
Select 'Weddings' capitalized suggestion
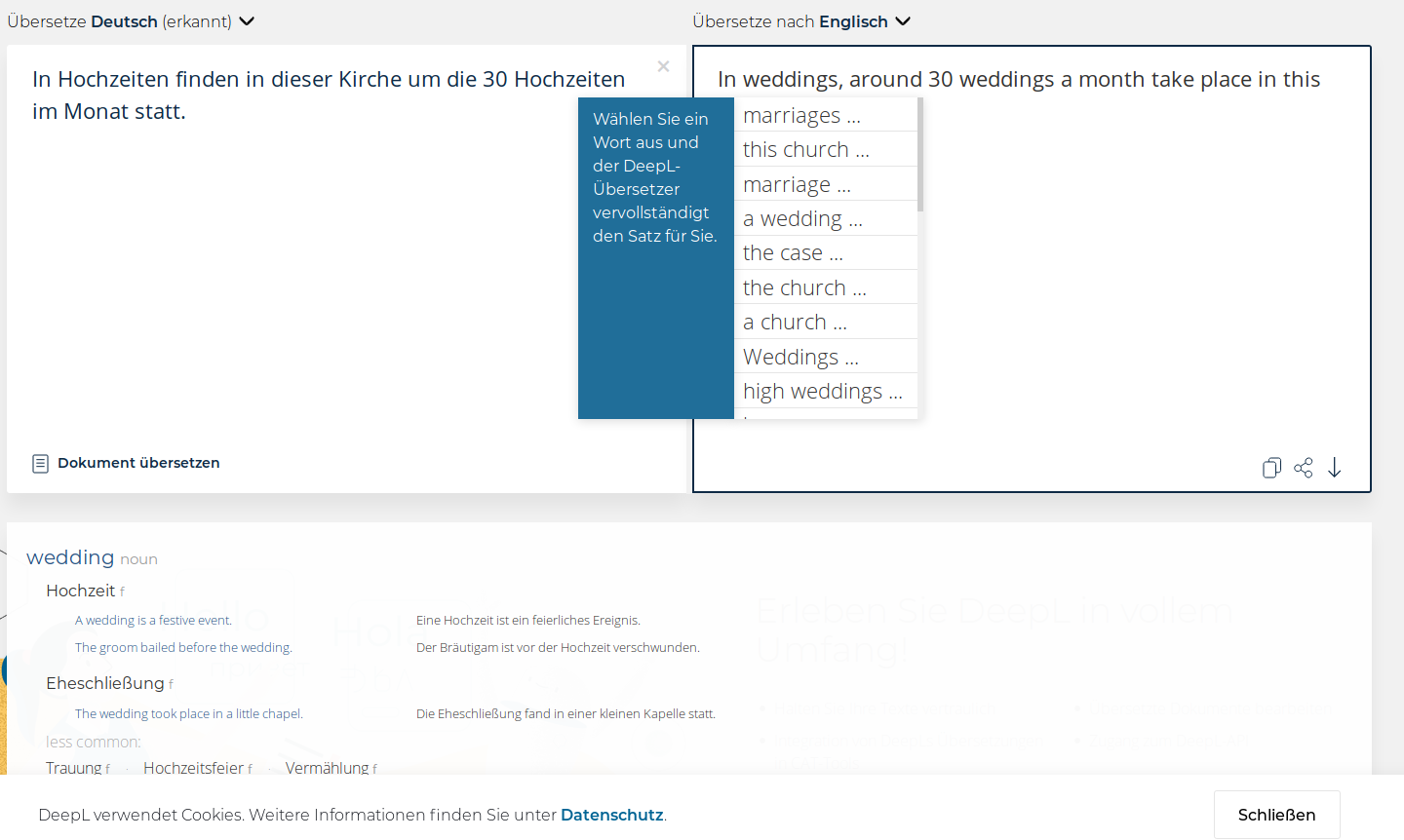pos(800,358)
